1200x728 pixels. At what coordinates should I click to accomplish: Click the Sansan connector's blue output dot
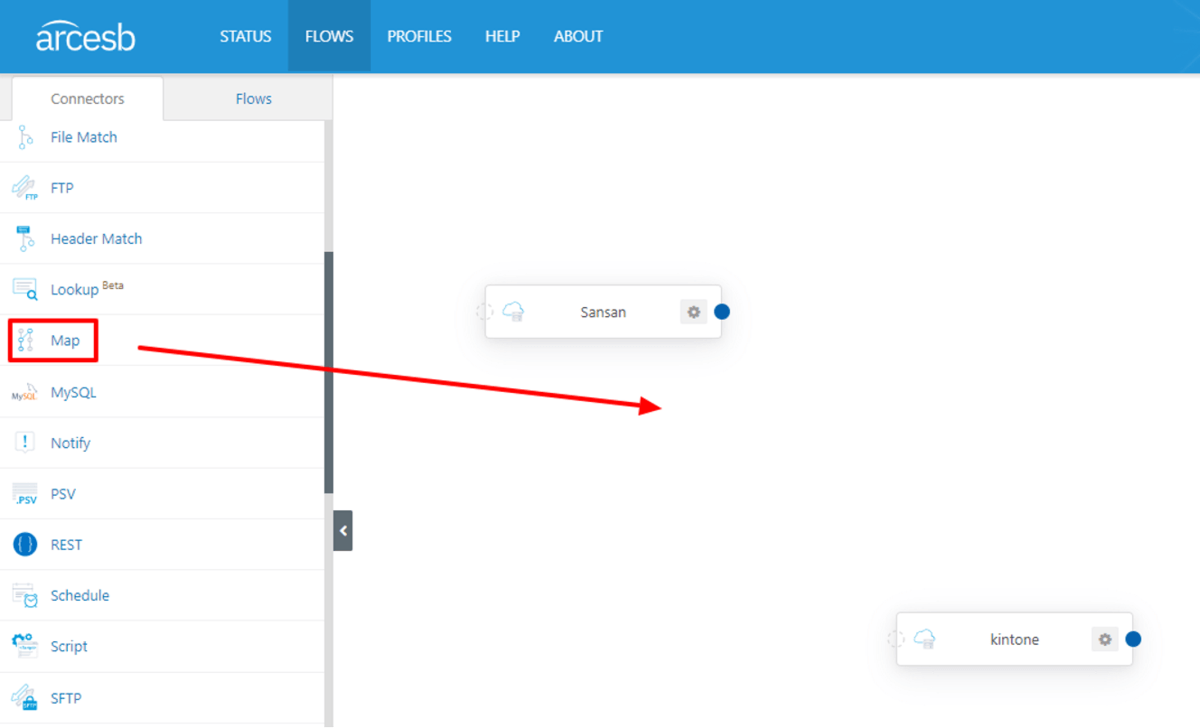722,312
